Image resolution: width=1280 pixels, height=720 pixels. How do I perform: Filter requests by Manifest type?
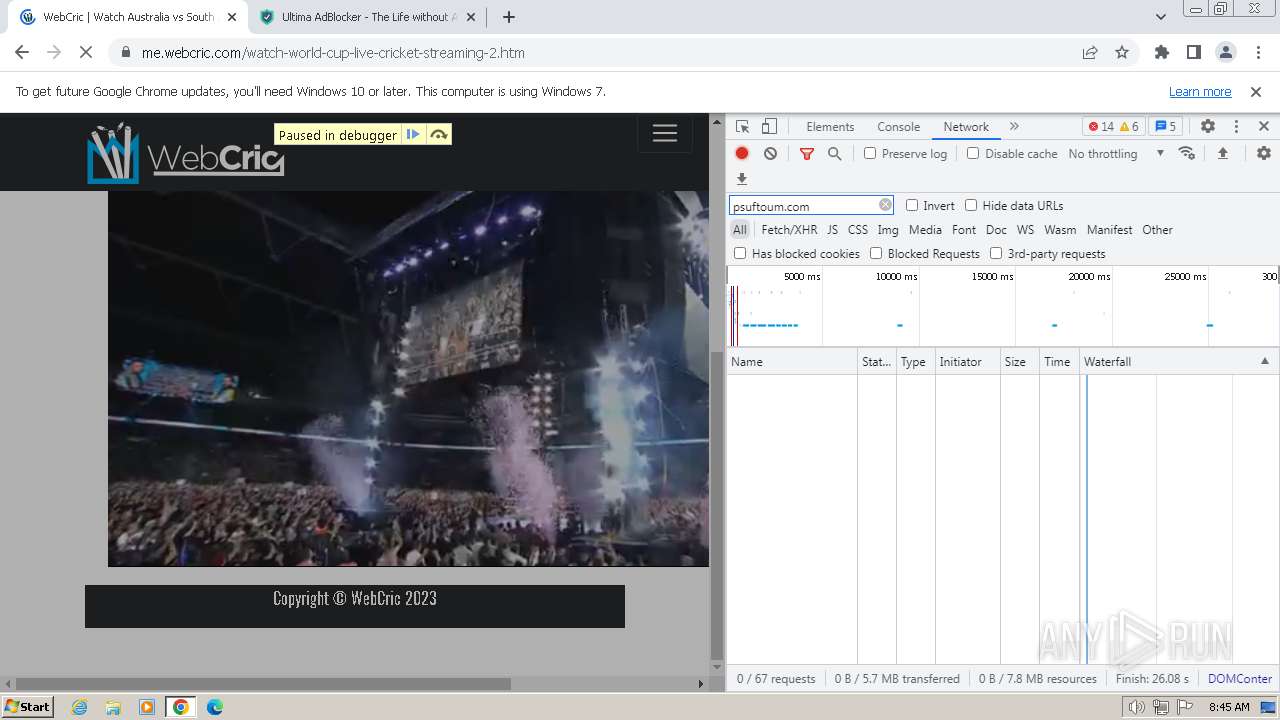pos(1109,229)
